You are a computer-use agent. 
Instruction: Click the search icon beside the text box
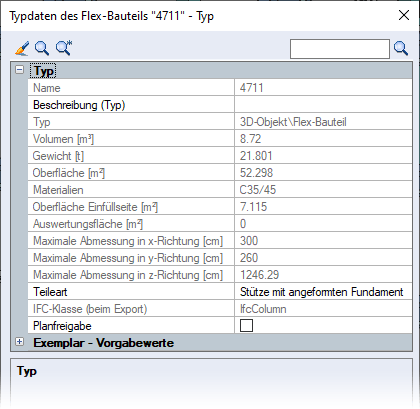(x=401, y=49)
